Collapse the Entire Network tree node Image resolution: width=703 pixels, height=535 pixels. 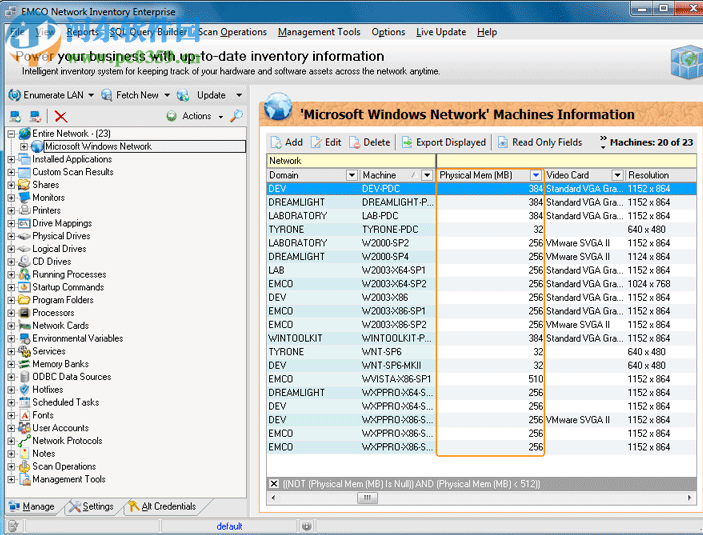coord(11,134)
